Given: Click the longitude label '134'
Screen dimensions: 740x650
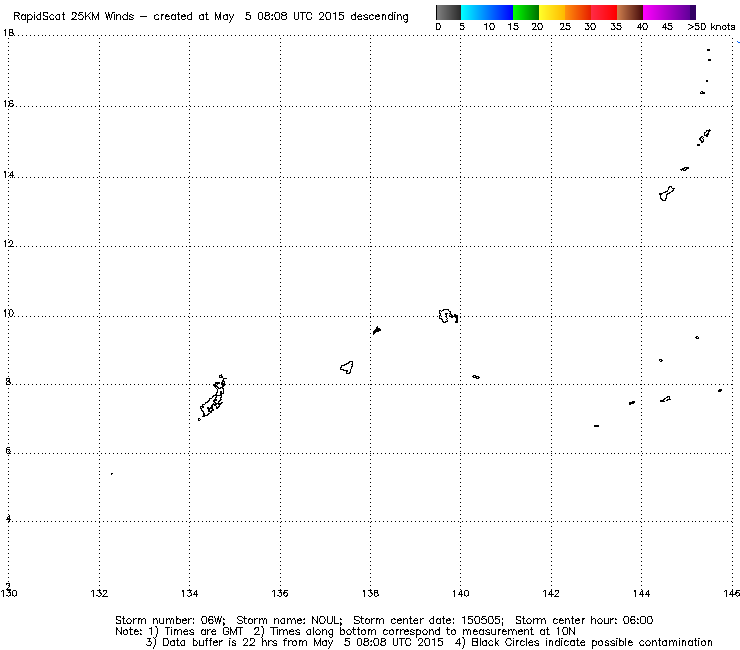Looking at the screenshot, I should (x=190, y=593).
